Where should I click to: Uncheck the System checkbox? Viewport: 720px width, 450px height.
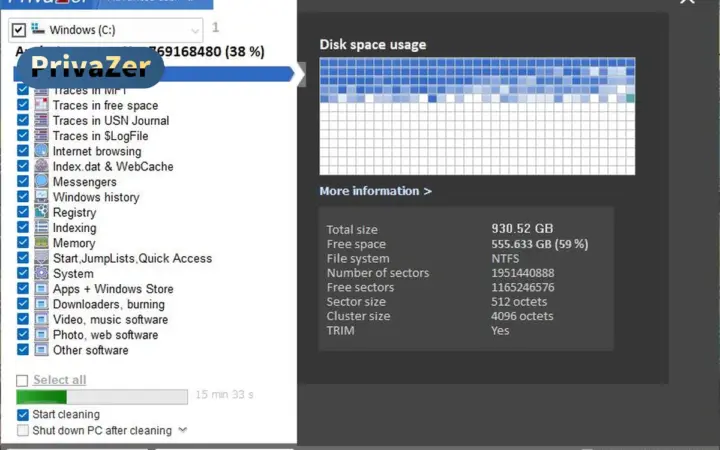click(x=22, y=273)
